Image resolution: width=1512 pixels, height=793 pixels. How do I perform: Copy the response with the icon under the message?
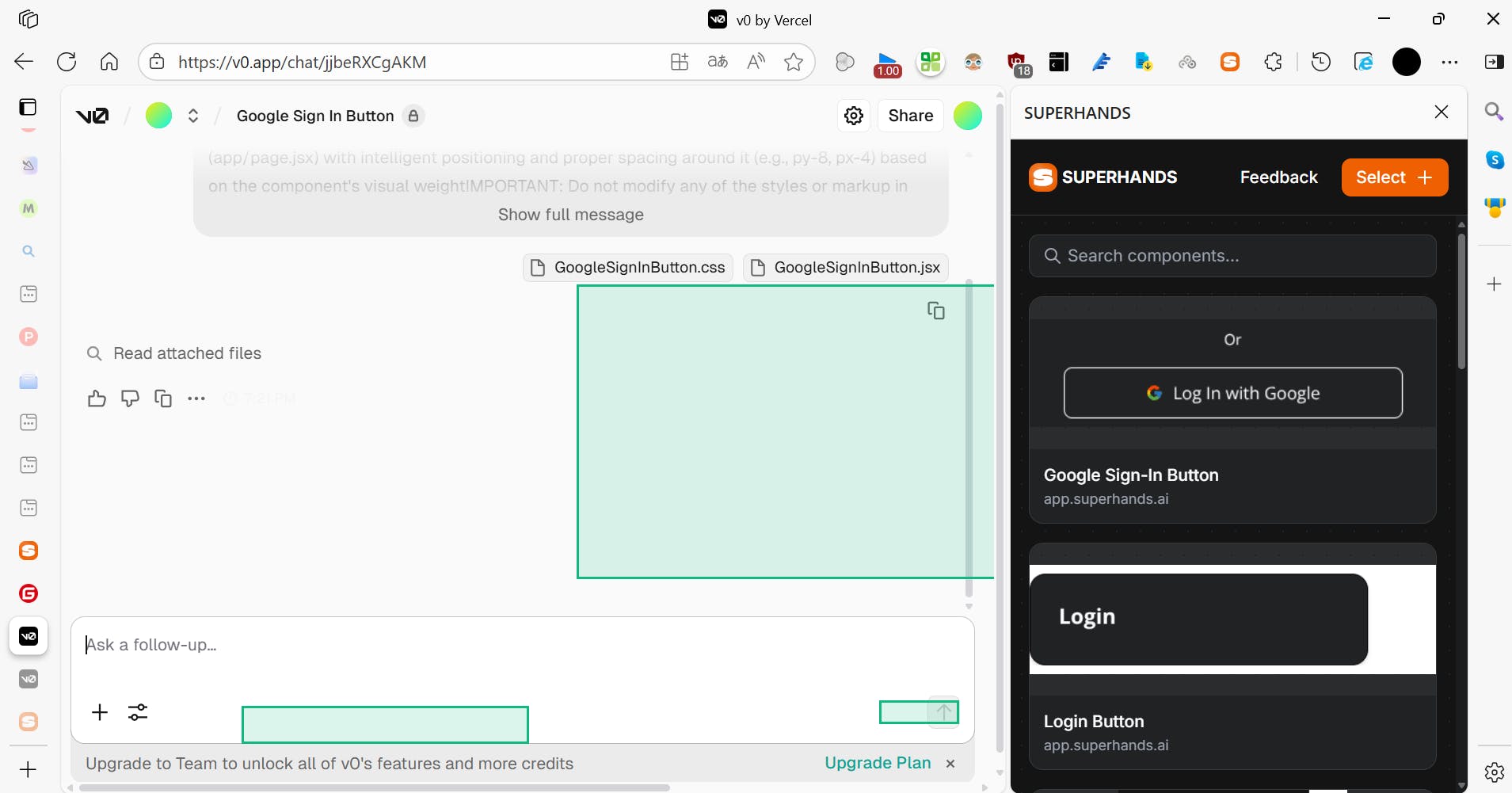pos(163,398)
